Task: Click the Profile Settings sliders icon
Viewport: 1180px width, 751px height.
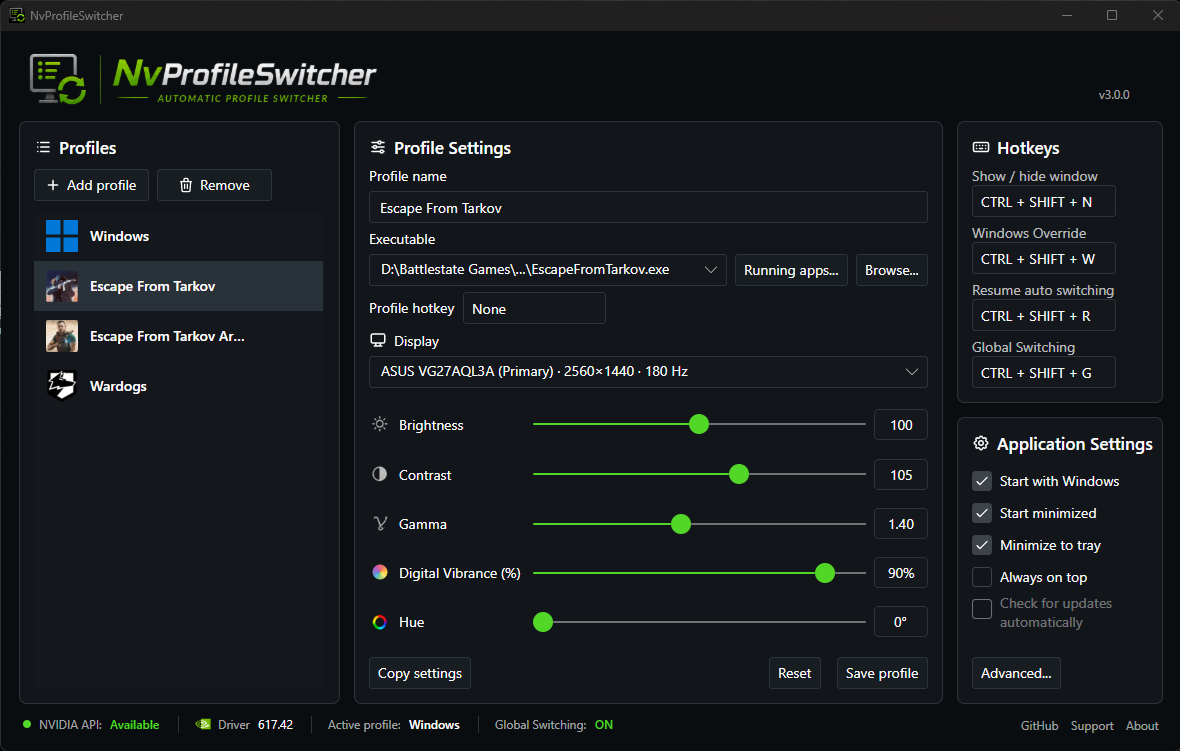Action: pos(378,147)
